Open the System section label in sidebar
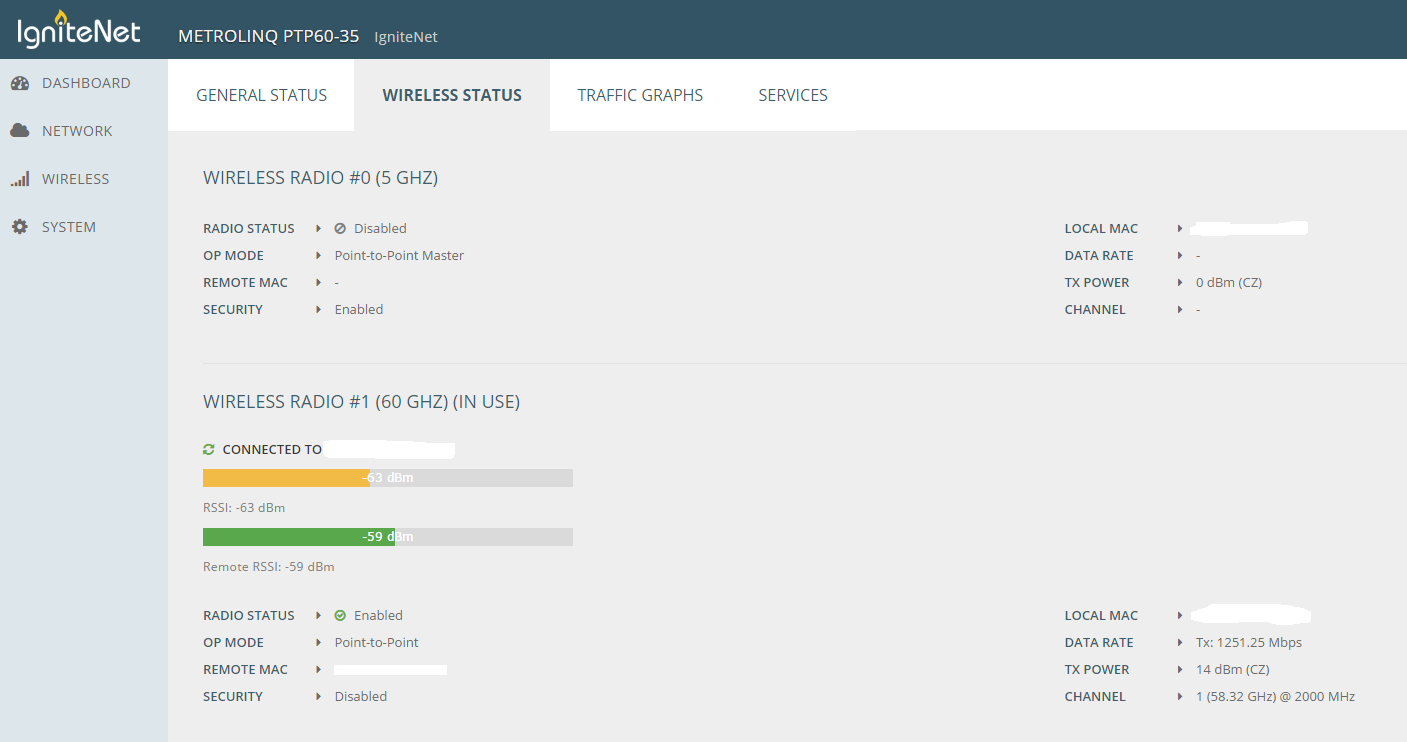This screenshot has height=742, width=1407. pyautogui.click(x=69, y=227)
